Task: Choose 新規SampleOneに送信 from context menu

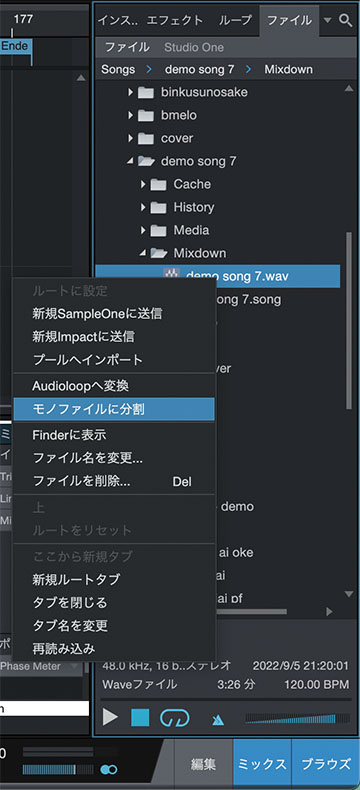Action: click(114, 314)
